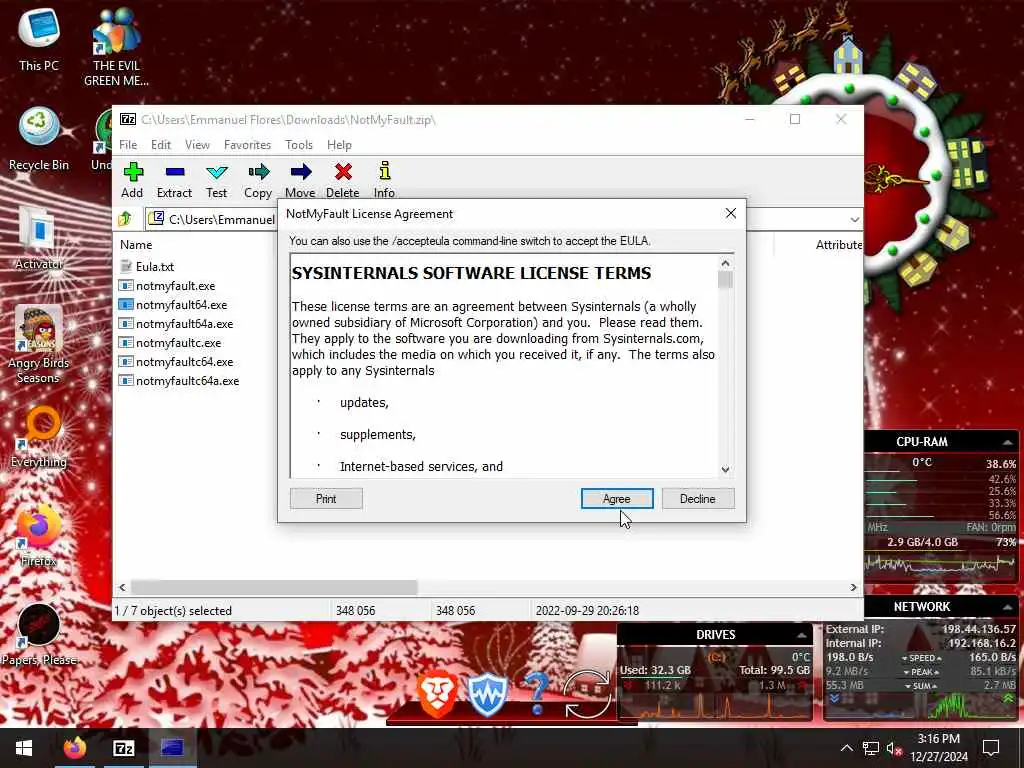
Task: Click the license text scroll-up arrow
Action: [725, 263]
